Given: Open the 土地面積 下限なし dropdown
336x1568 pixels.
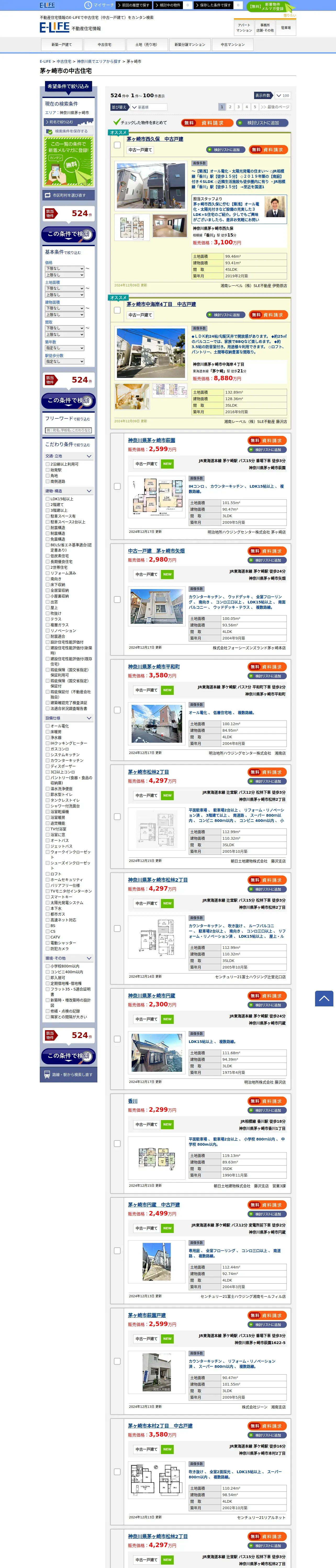Looking at the screenshot, I should pos(64,289).
